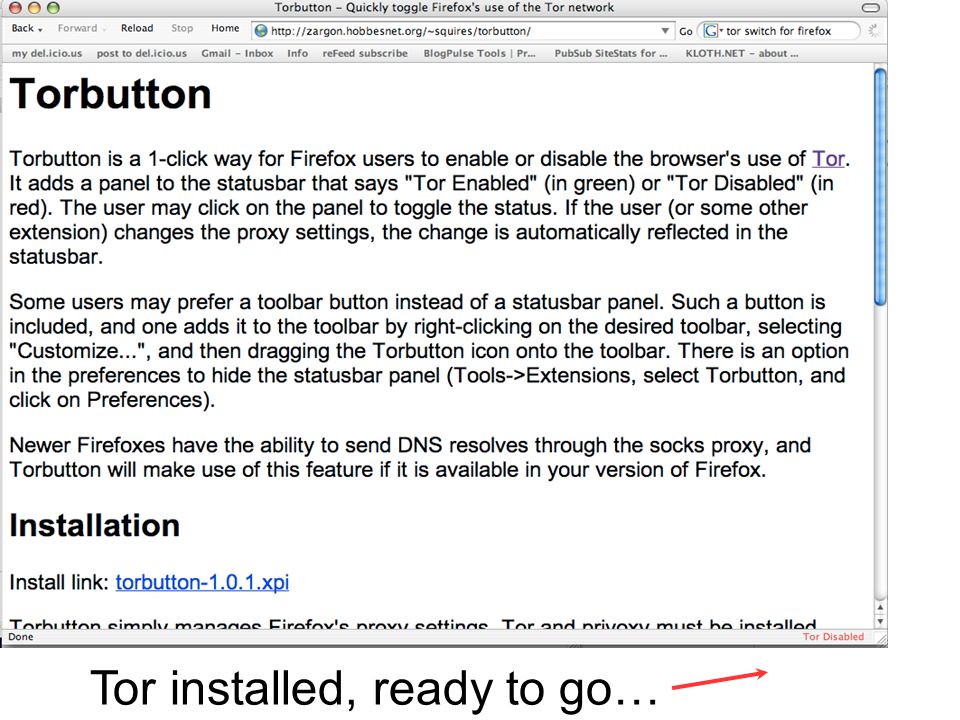Click the toolbar toggle pill button in title bar
Viewport: 960px width, 720px height.
click(x=871, y=7)
